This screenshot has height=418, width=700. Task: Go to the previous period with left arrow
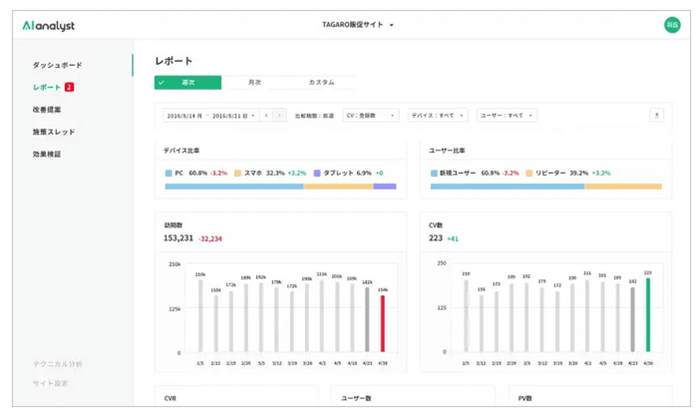[266, 115]
